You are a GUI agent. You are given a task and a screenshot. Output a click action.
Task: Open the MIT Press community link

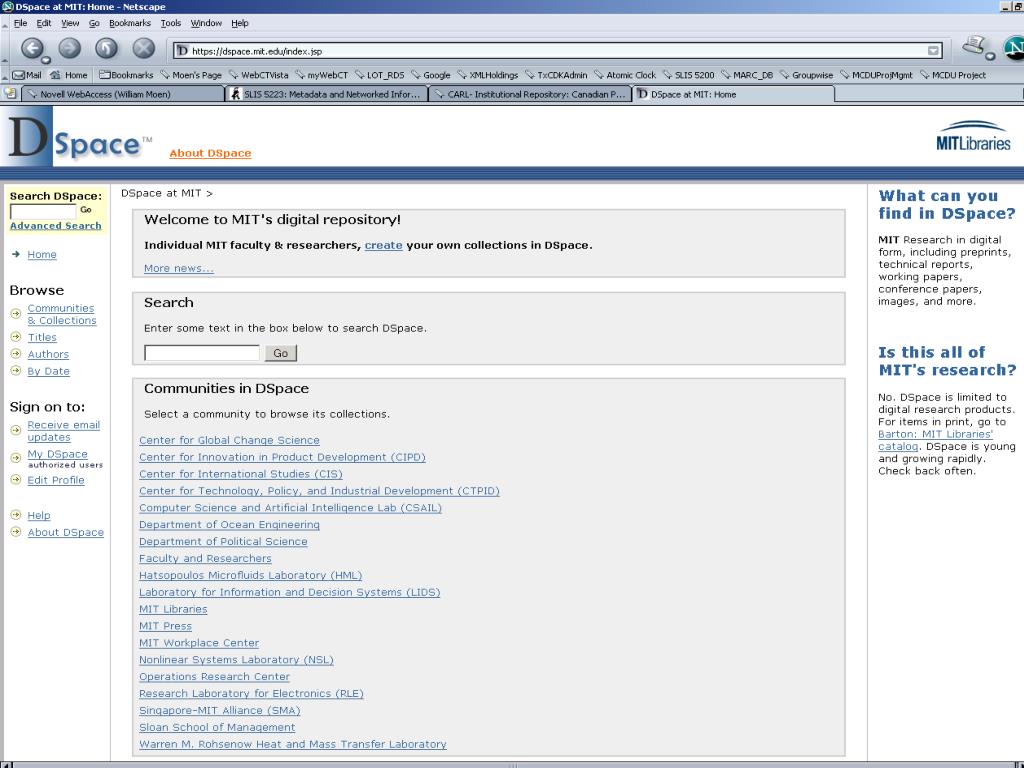point(165,626)
